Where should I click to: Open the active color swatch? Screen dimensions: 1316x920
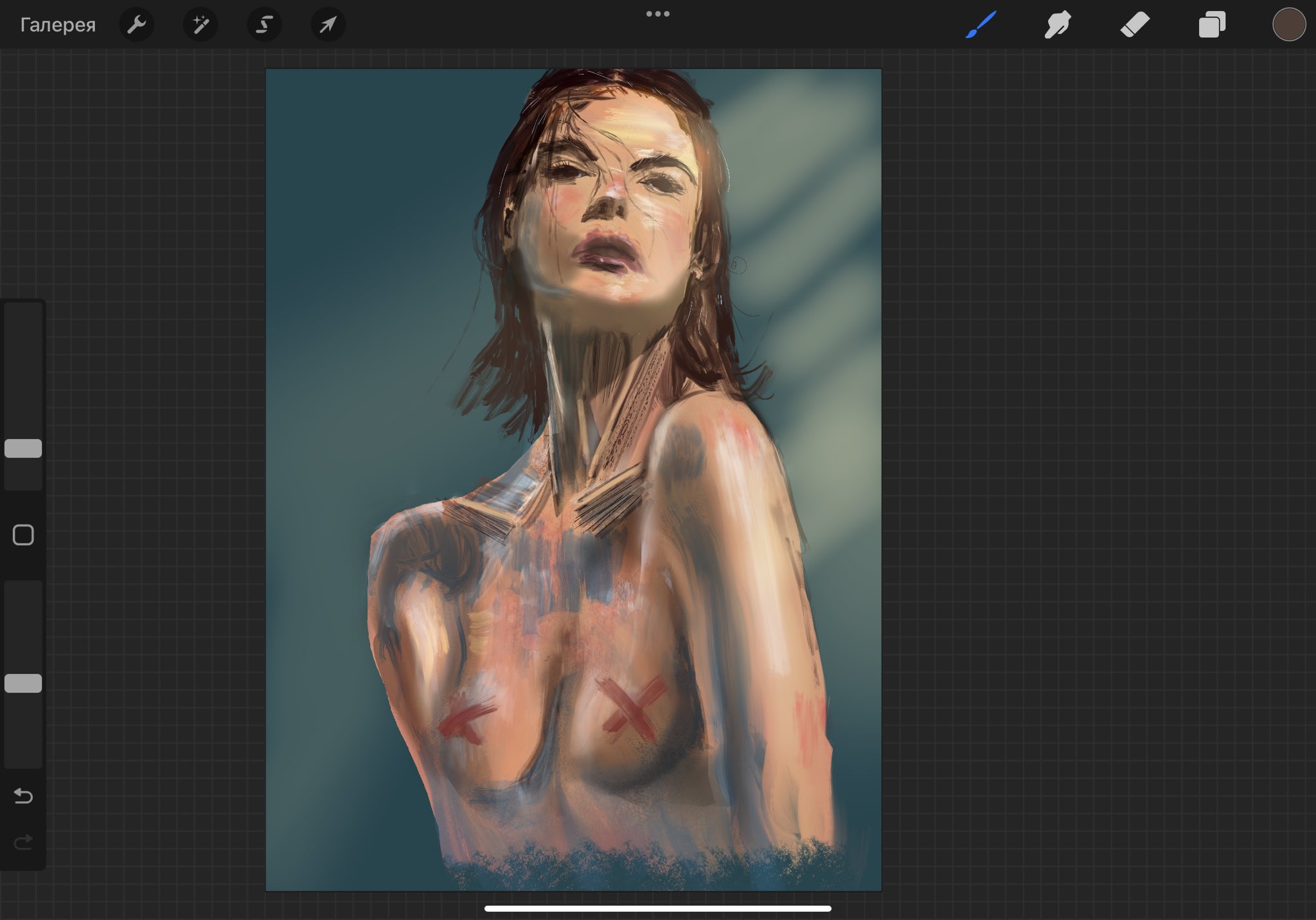click(x=1289, y=25)
